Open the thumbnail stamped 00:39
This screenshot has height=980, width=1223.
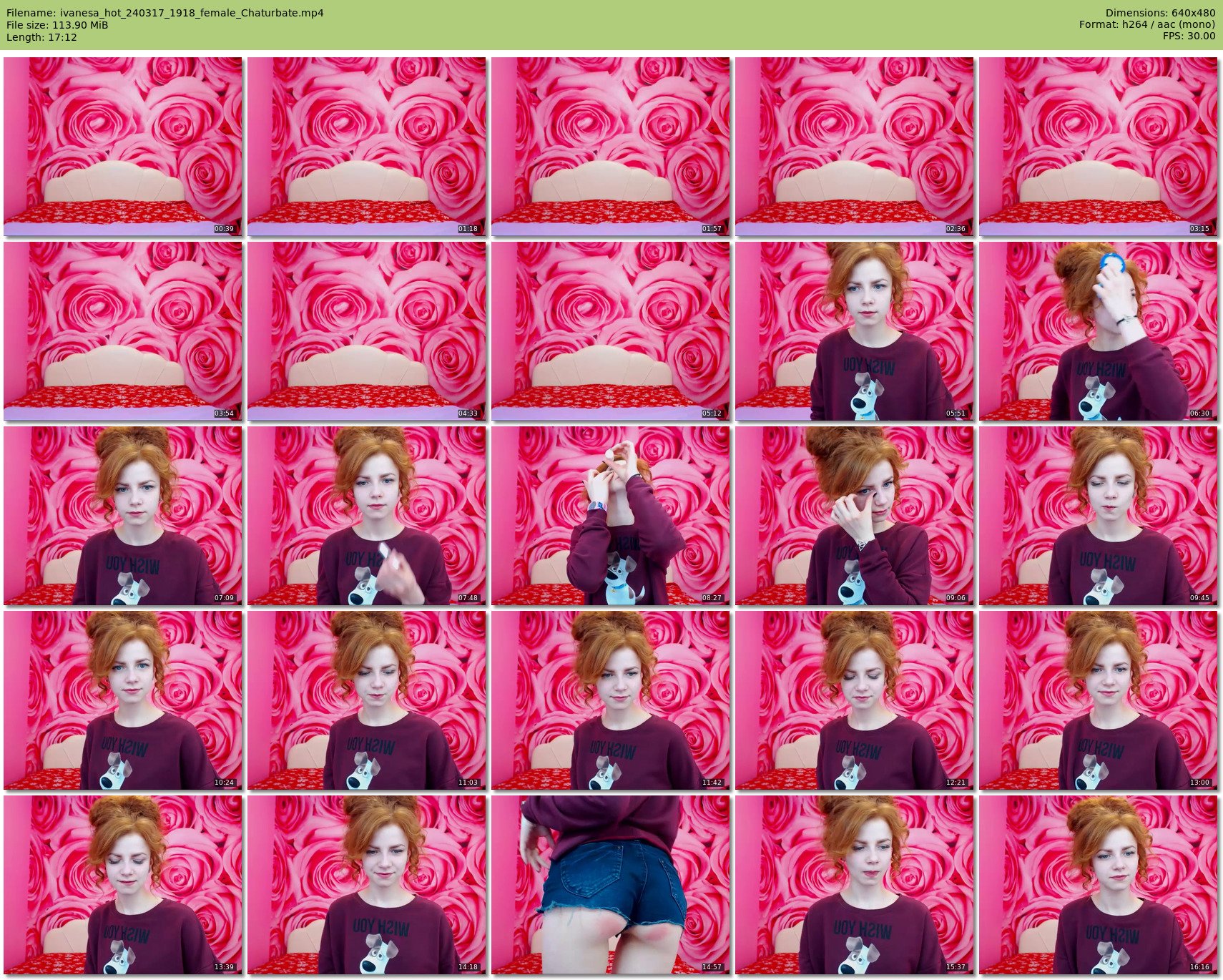(x=123, y=147)
